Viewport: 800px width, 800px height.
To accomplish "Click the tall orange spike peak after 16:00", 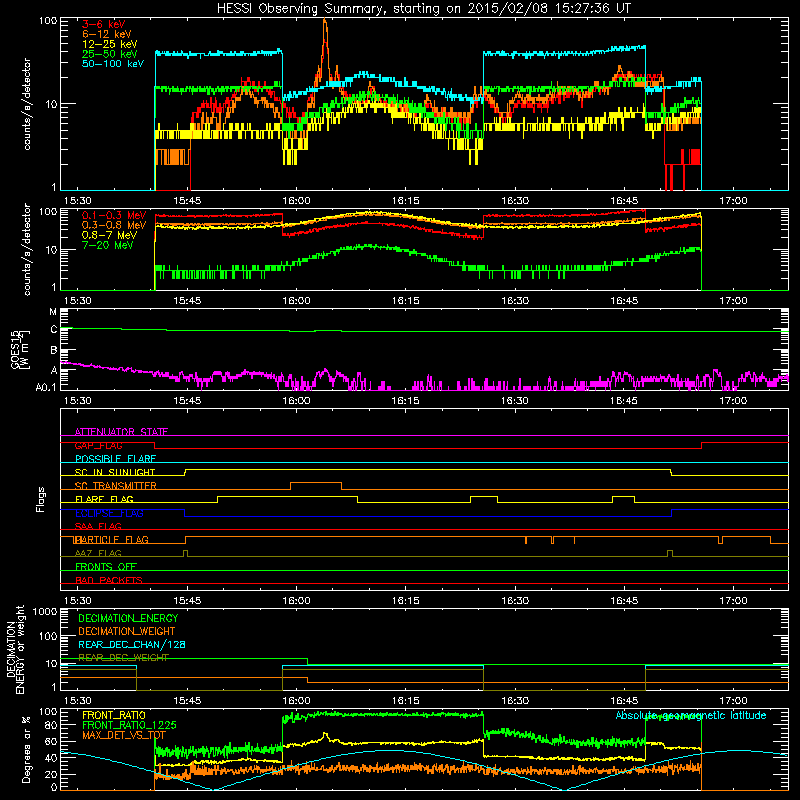I will coord(325,21).
